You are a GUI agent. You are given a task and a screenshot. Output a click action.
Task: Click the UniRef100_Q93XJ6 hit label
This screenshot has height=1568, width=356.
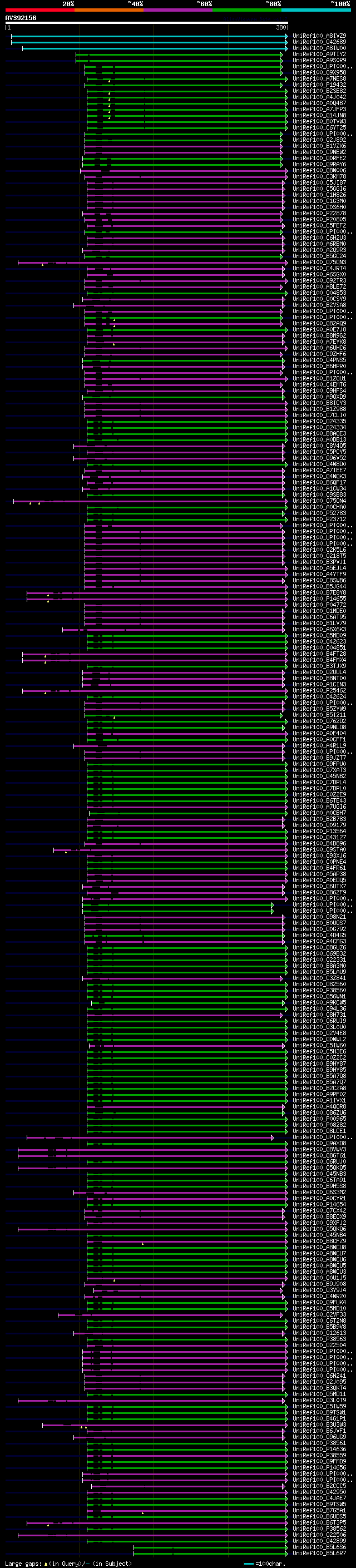319,856
